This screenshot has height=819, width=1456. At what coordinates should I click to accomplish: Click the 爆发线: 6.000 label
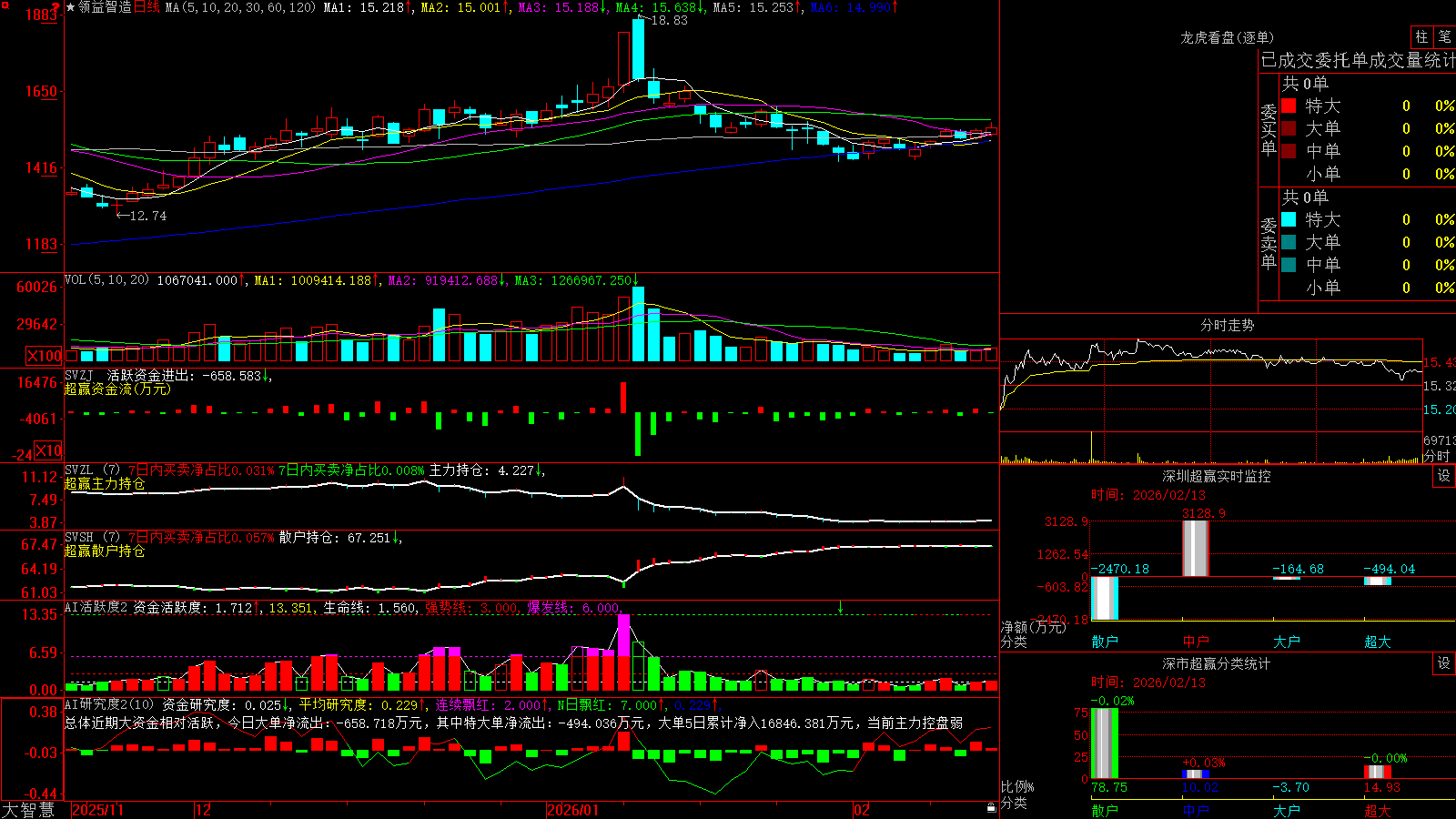[573, 607]
